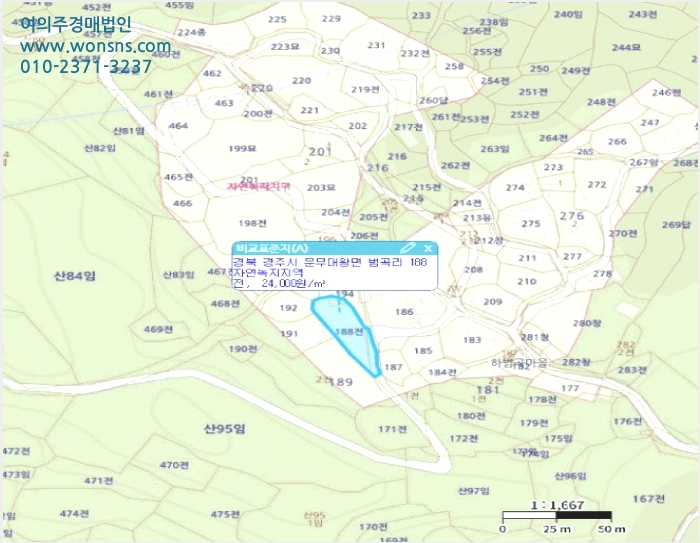Click the price text 24,000원/m²
700x543 pixels.
[293, 283]
